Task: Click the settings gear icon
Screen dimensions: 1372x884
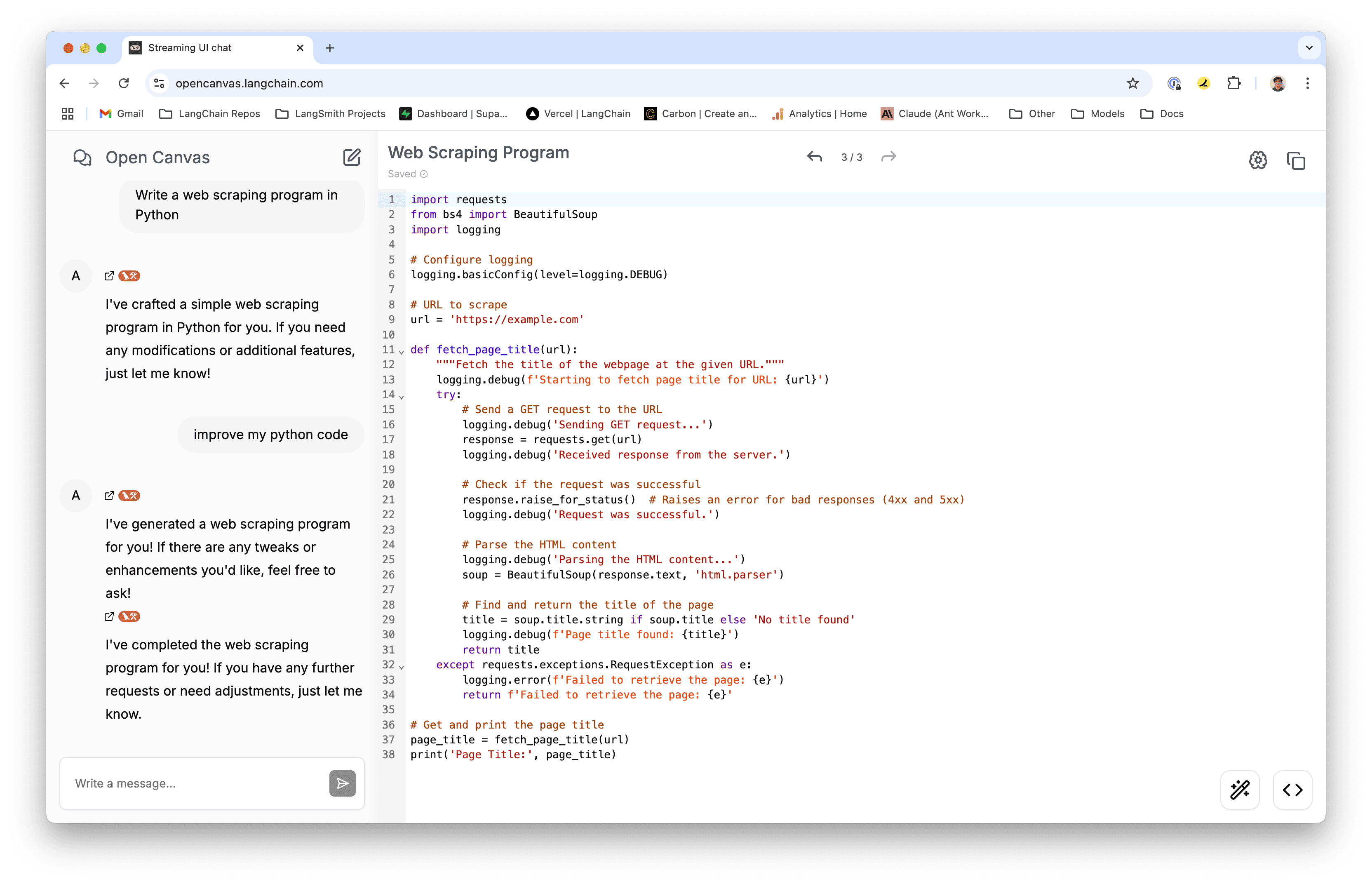Action: 1256,160
